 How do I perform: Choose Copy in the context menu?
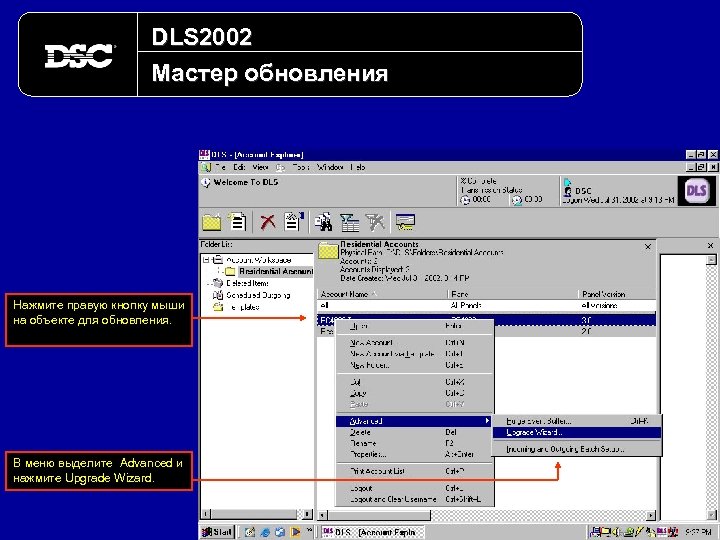tap(415, 393)
